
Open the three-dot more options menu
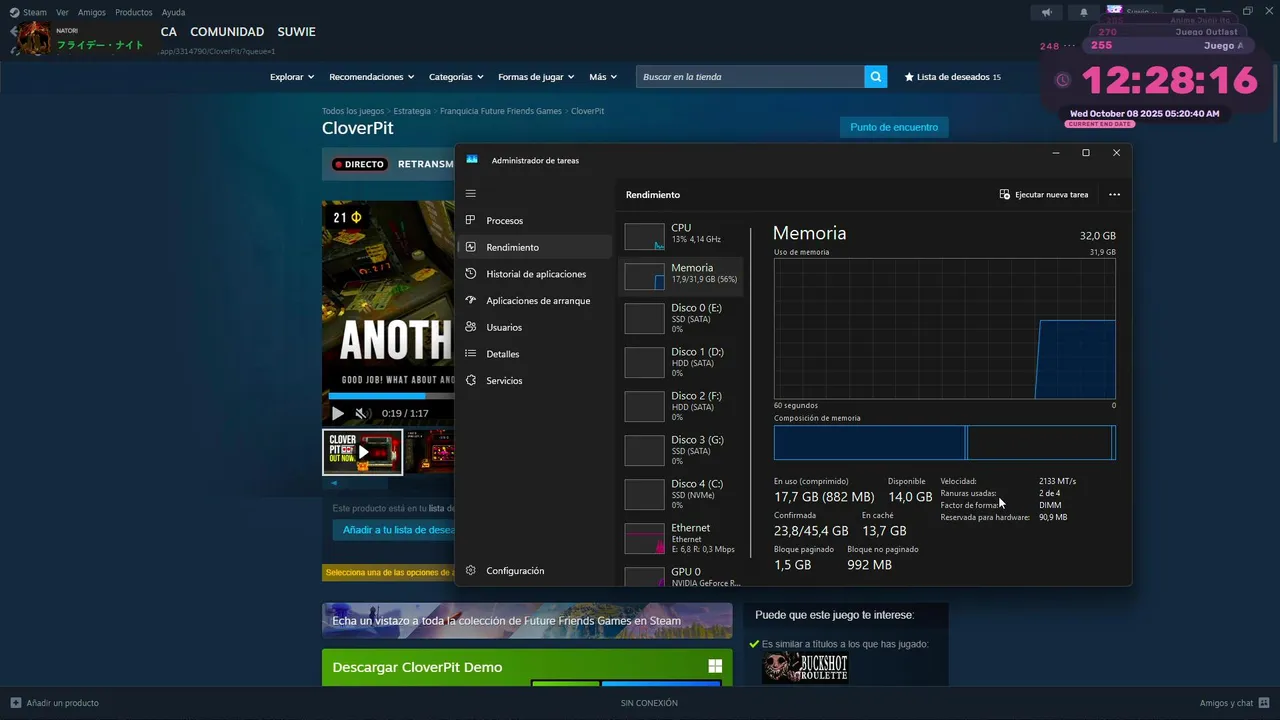(x=1115, y=195)
